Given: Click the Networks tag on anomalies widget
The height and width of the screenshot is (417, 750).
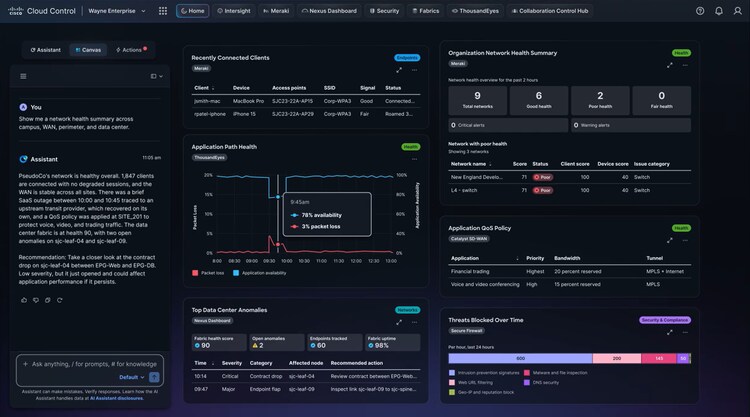Looking at the screenshot, I should tap(408, 310).
